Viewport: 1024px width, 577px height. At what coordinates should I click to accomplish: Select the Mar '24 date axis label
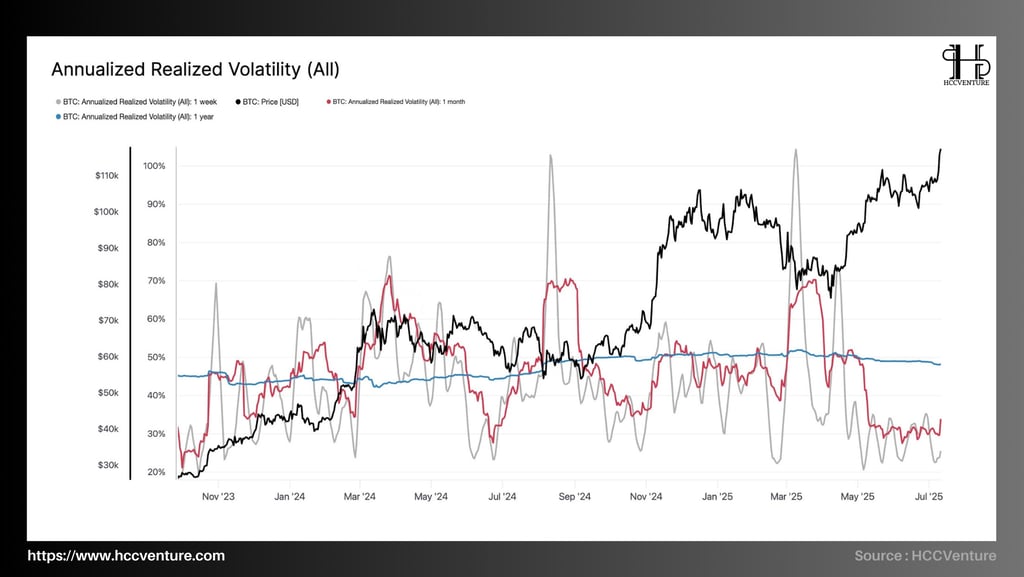pos(360,497)
